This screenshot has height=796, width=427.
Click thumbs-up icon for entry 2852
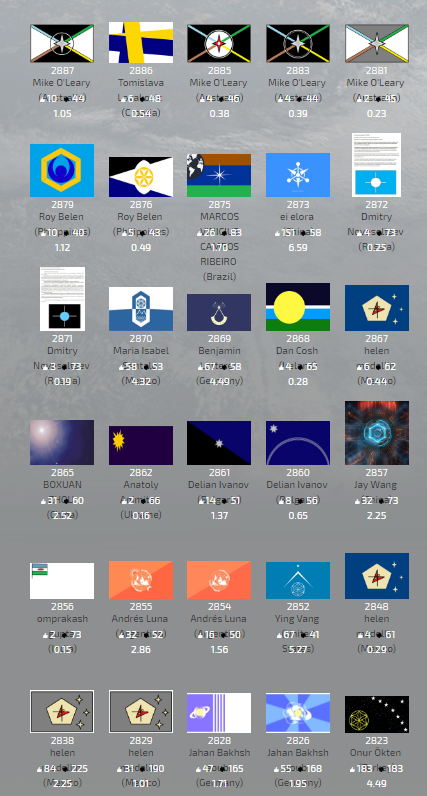click(x=278, y=635)
